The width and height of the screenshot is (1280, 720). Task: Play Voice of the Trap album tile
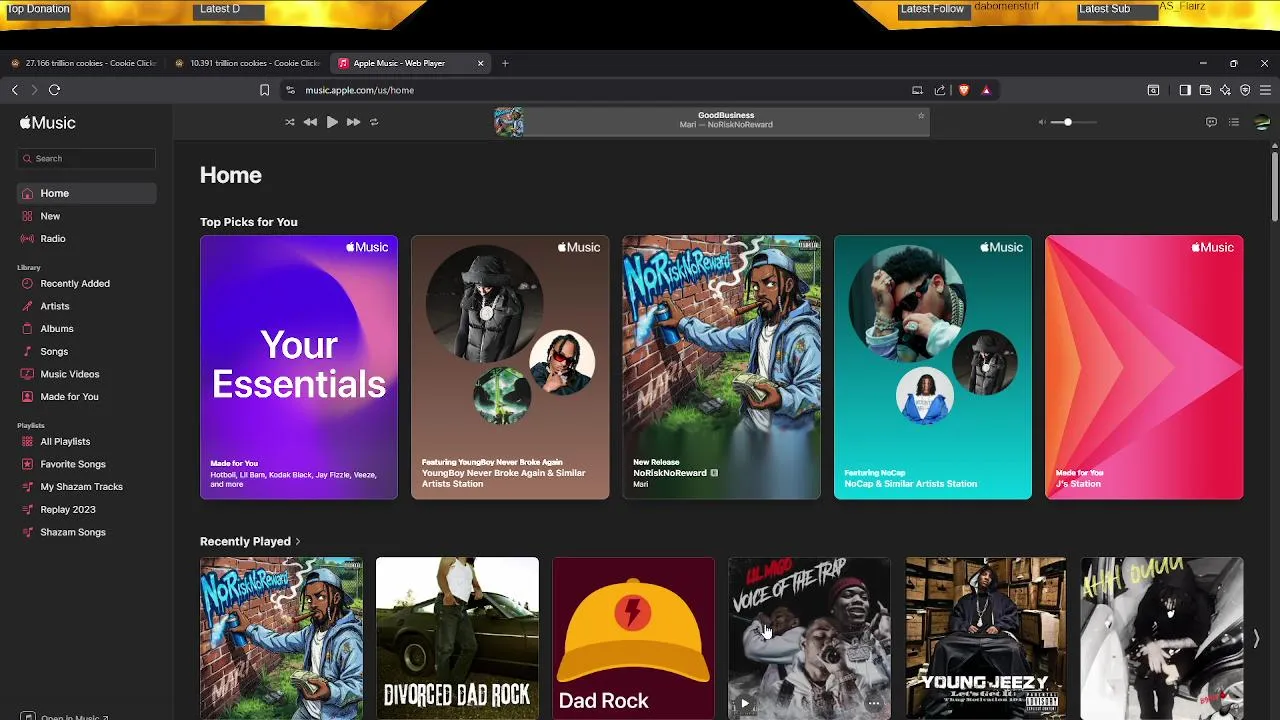coord(745,703)
